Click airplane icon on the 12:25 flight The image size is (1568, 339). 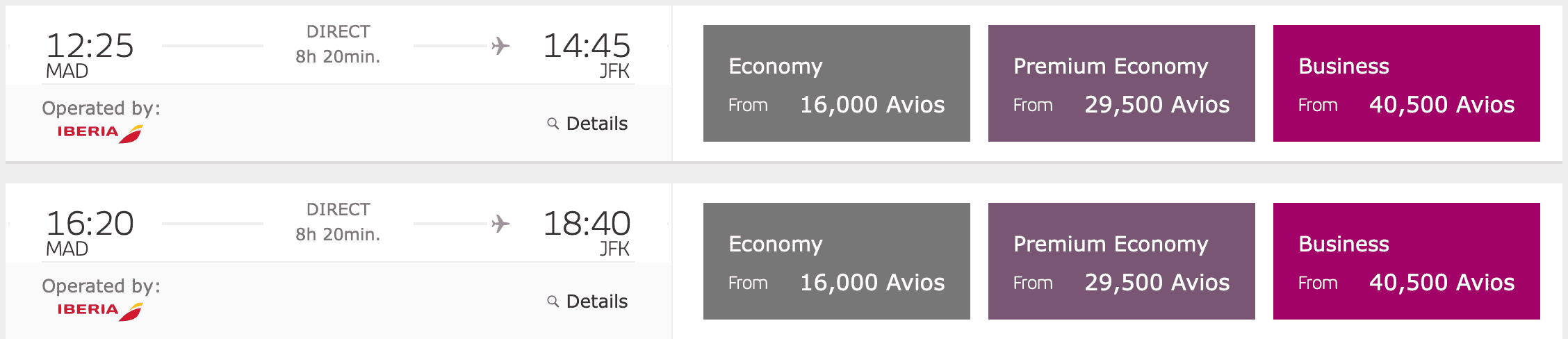click(500, 46)
